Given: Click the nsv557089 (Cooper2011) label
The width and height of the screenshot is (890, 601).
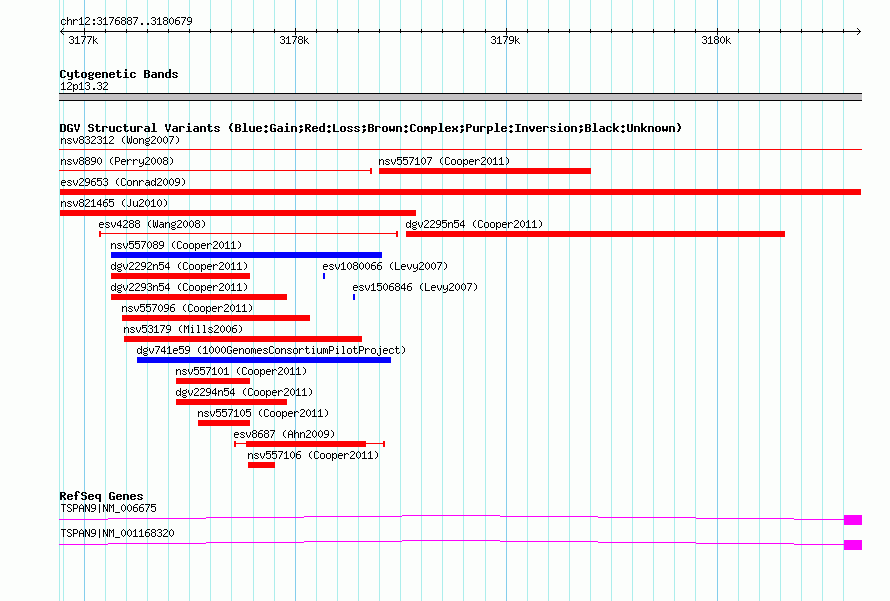Looking at the screenshot, I should [176, 245].
